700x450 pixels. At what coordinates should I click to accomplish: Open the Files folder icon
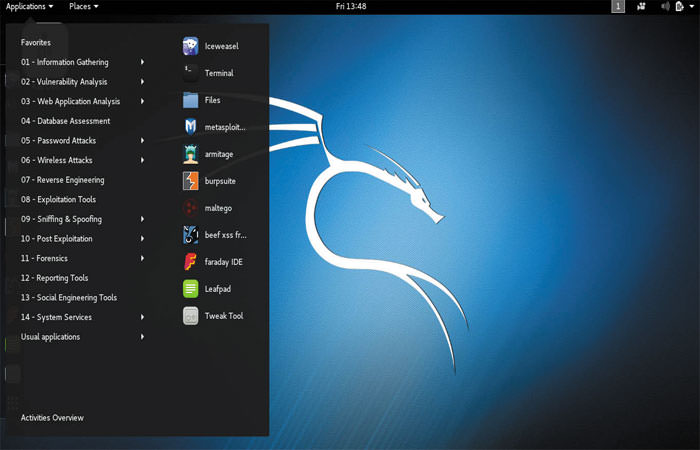(x=191, y=100)
